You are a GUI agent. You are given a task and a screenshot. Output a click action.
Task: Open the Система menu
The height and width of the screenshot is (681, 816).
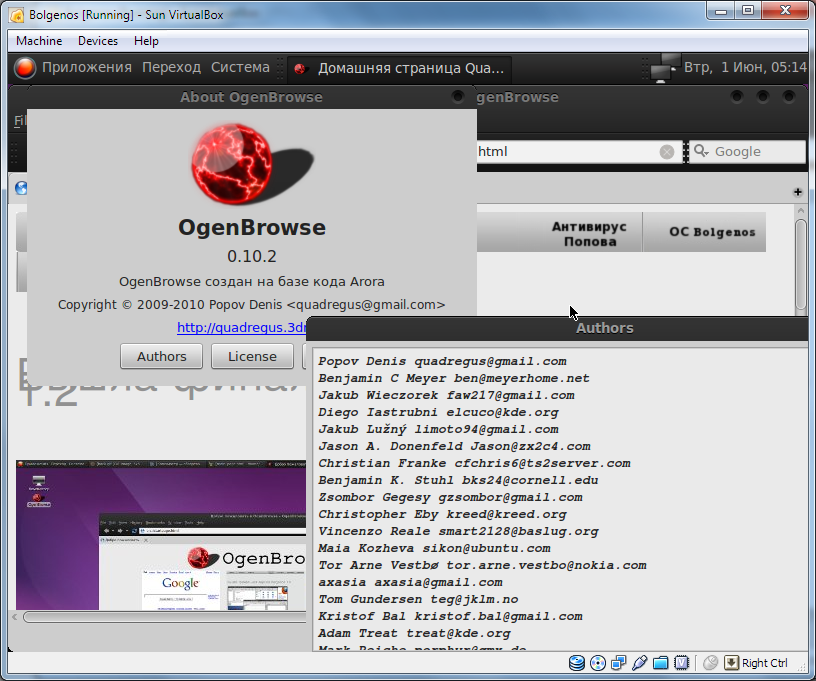tap(240, 67)
